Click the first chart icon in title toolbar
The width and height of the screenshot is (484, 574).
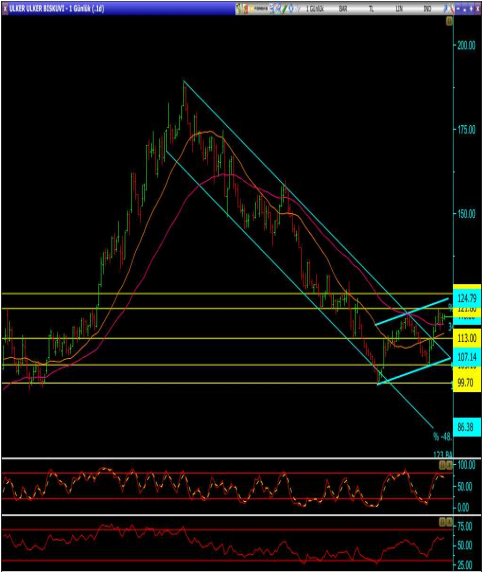click(238, 8)
